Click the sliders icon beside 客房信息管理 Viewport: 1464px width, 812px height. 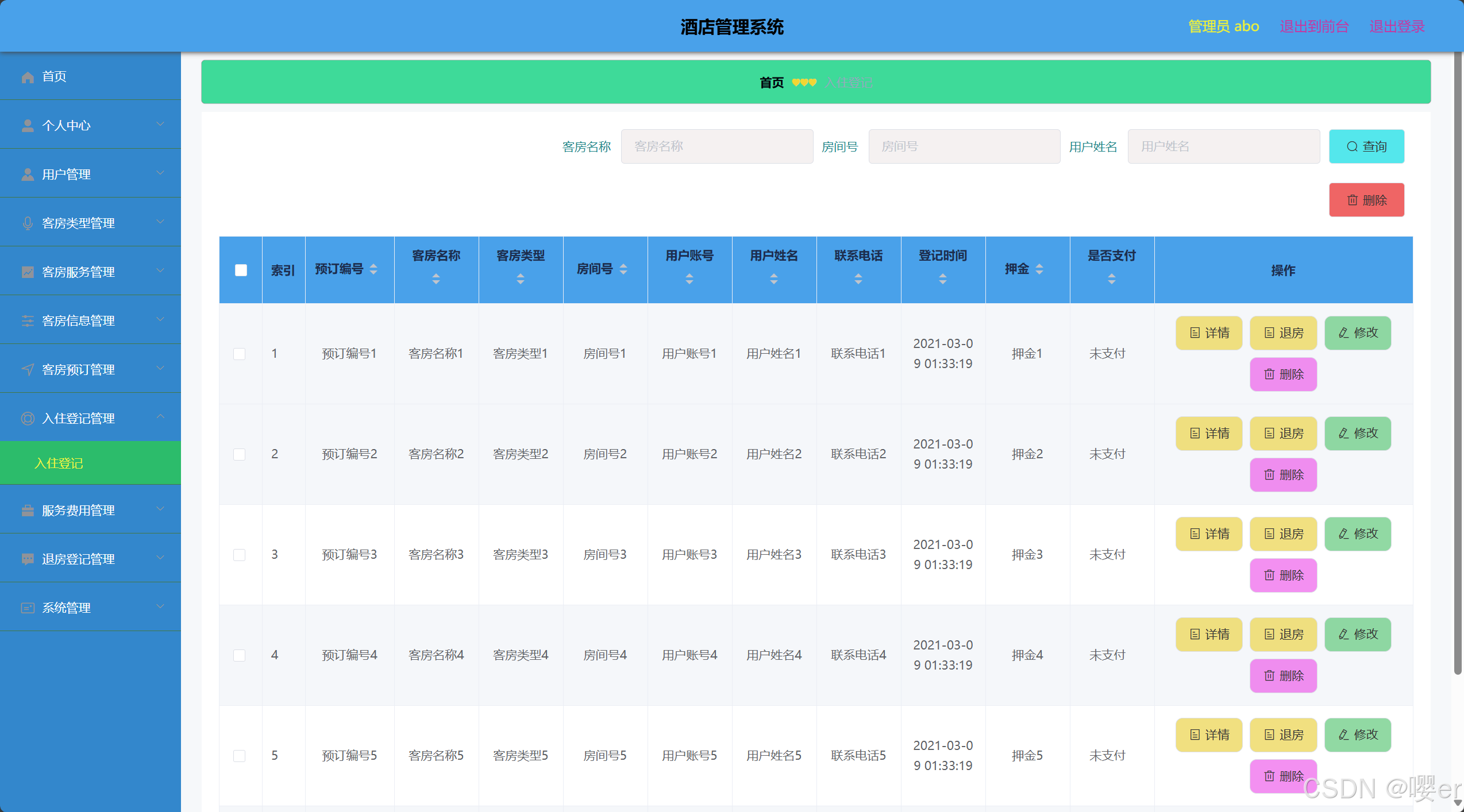click(x=27, y=320)
